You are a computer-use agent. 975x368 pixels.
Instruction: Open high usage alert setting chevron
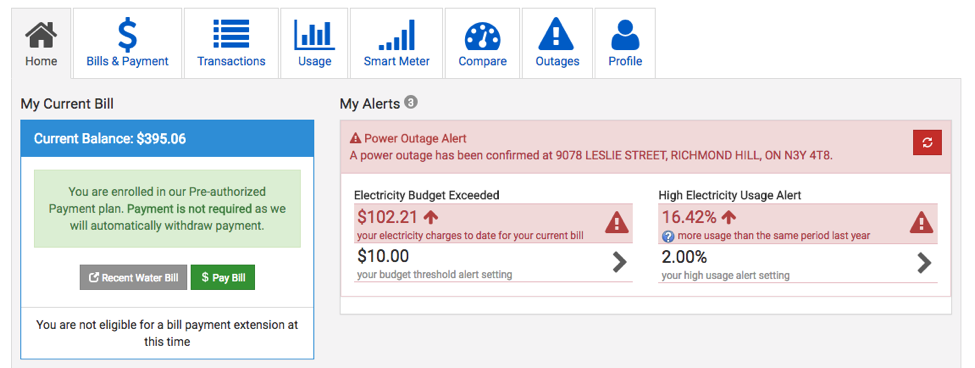tap(925, 263)
